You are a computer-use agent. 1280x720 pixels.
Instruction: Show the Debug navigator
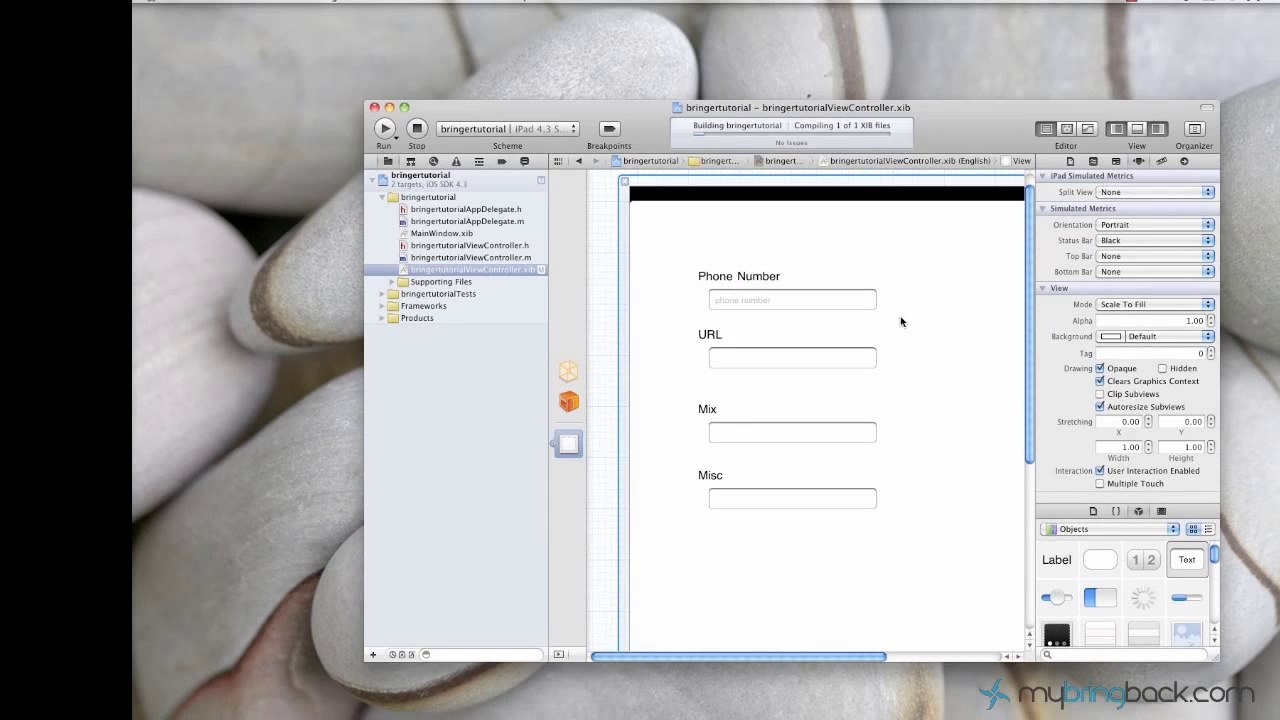coord(479,161)
